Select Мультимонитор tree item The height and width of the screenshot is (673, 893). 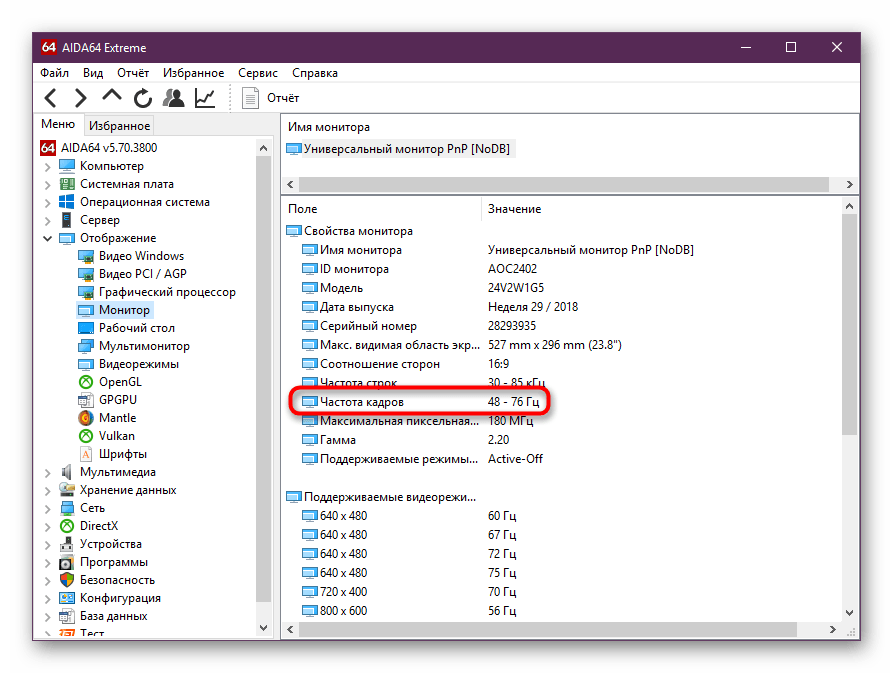(x=144, y=346)
